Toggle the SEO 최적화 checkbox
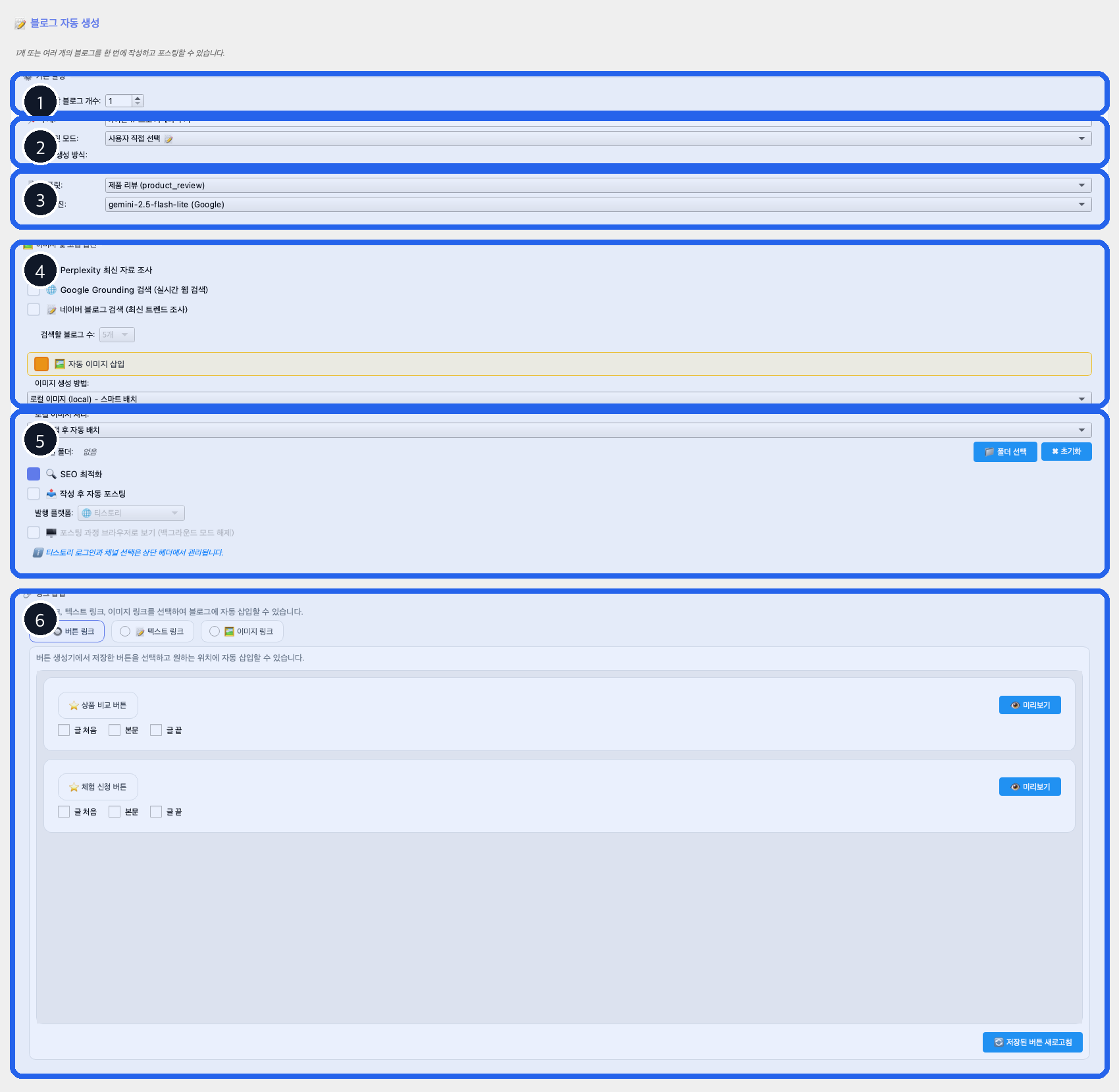This screenshot has width=1119, height=1092. 34,474
